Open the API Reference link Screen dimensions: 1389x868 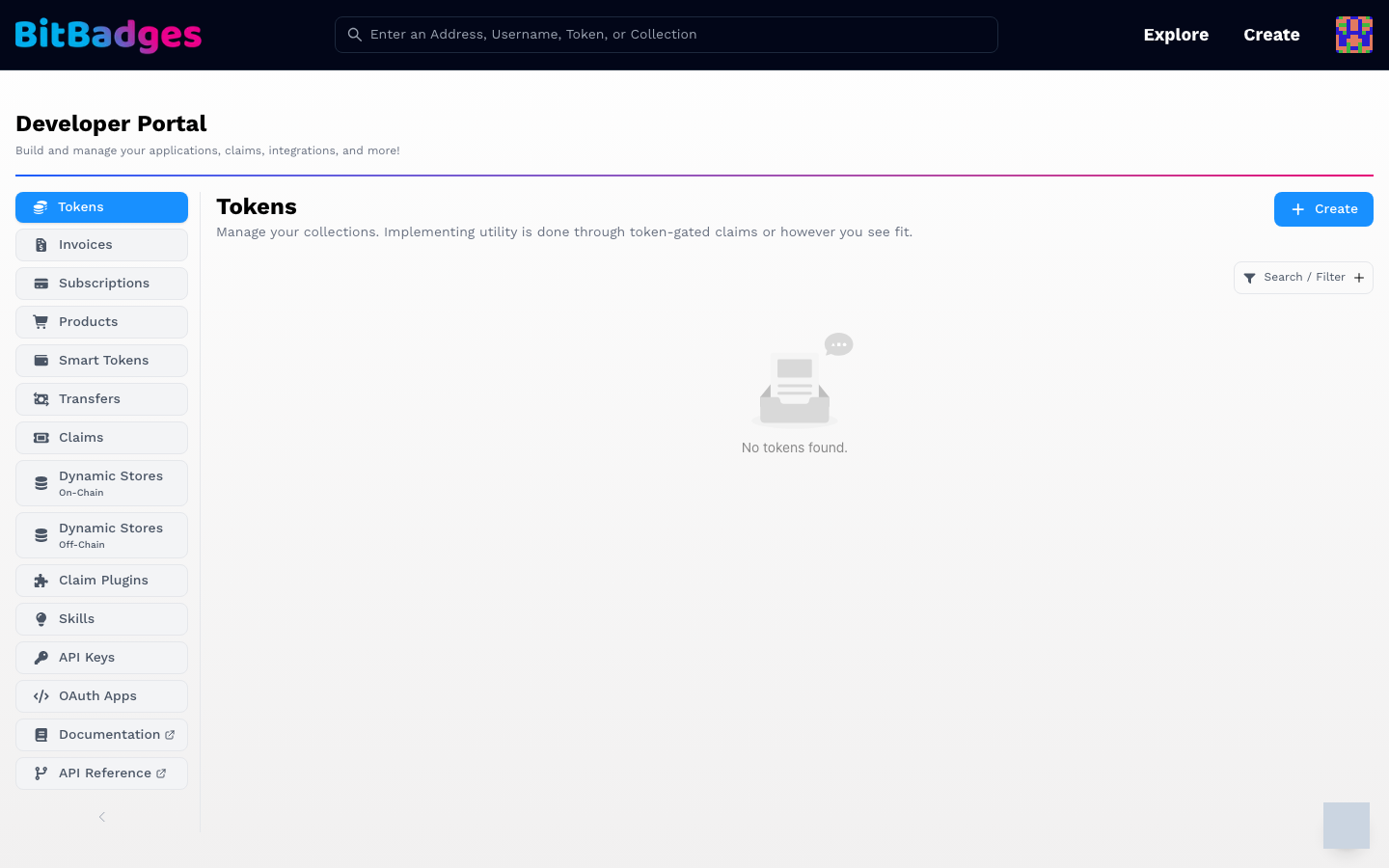point(101,773)
